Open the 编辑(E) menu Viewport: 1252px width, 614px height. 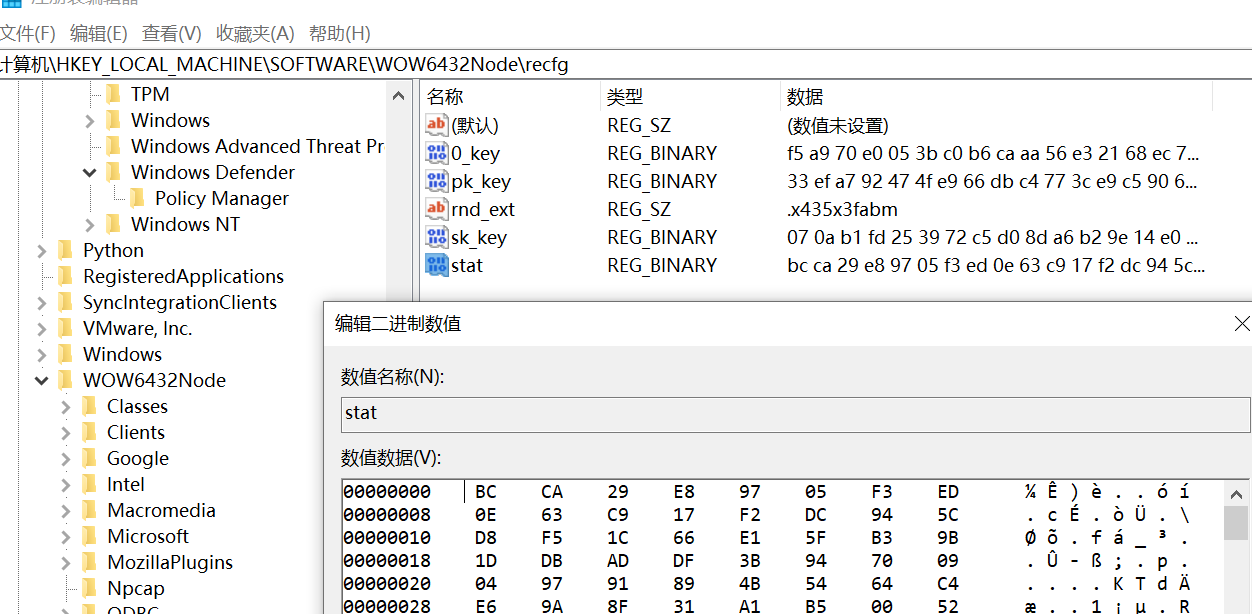(98, 33)
